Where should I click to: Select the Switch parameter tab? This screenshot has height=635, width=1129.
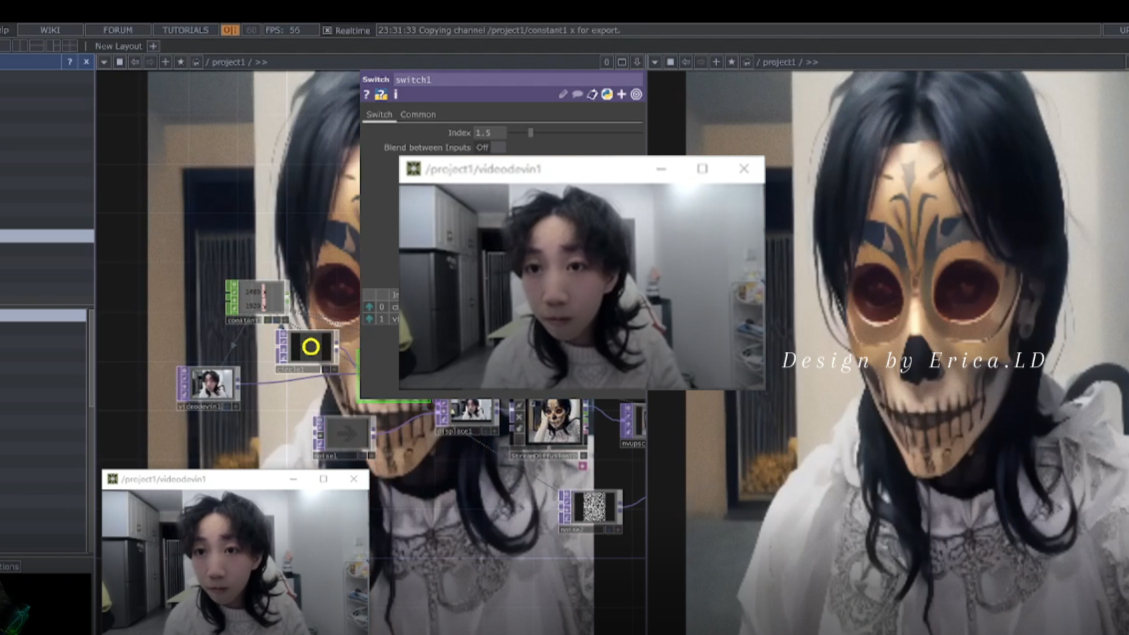tap(379, 114)
